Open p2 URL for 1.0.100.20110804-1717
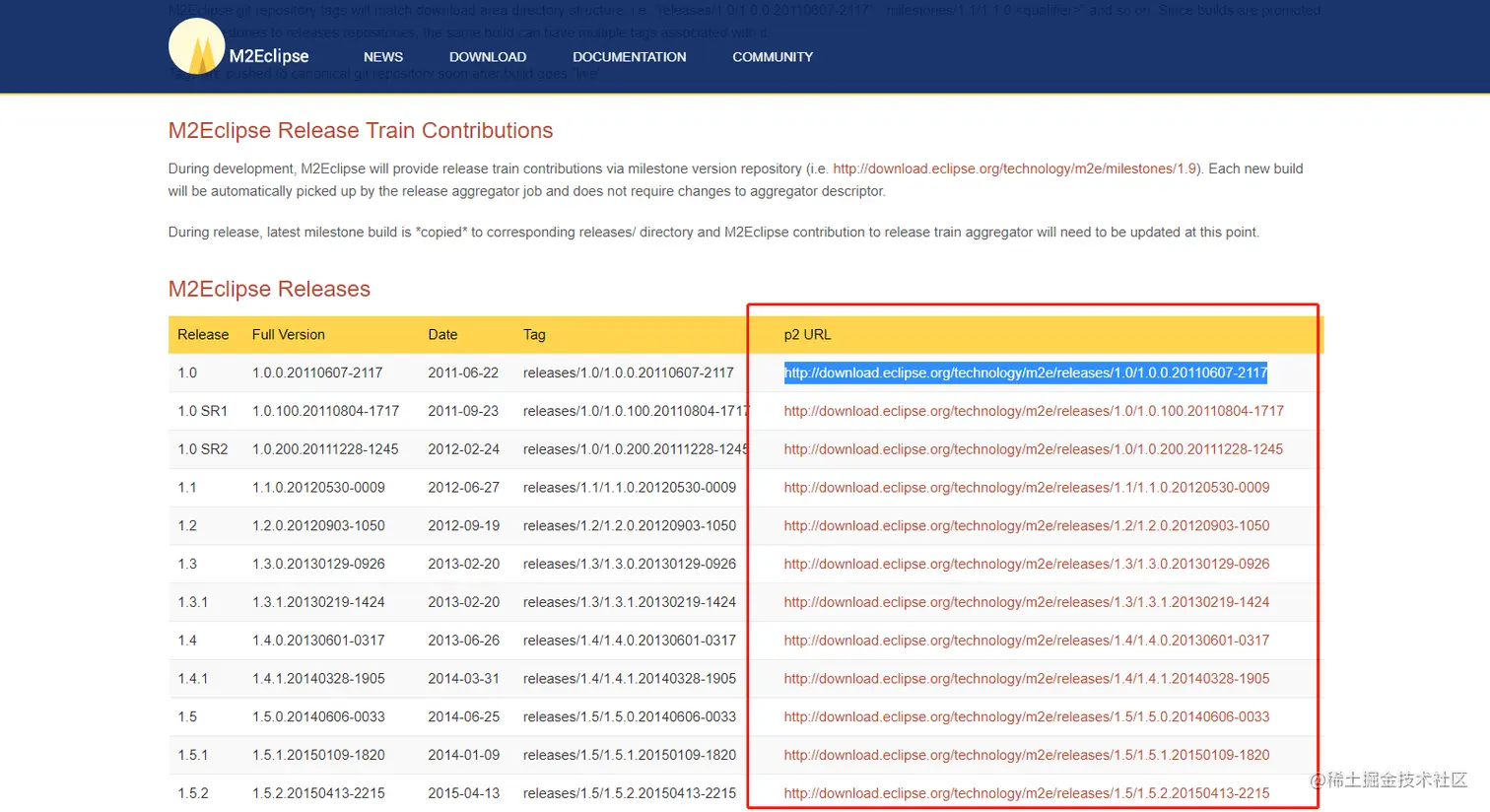The image size is (1490, 812). point(1034,411)
